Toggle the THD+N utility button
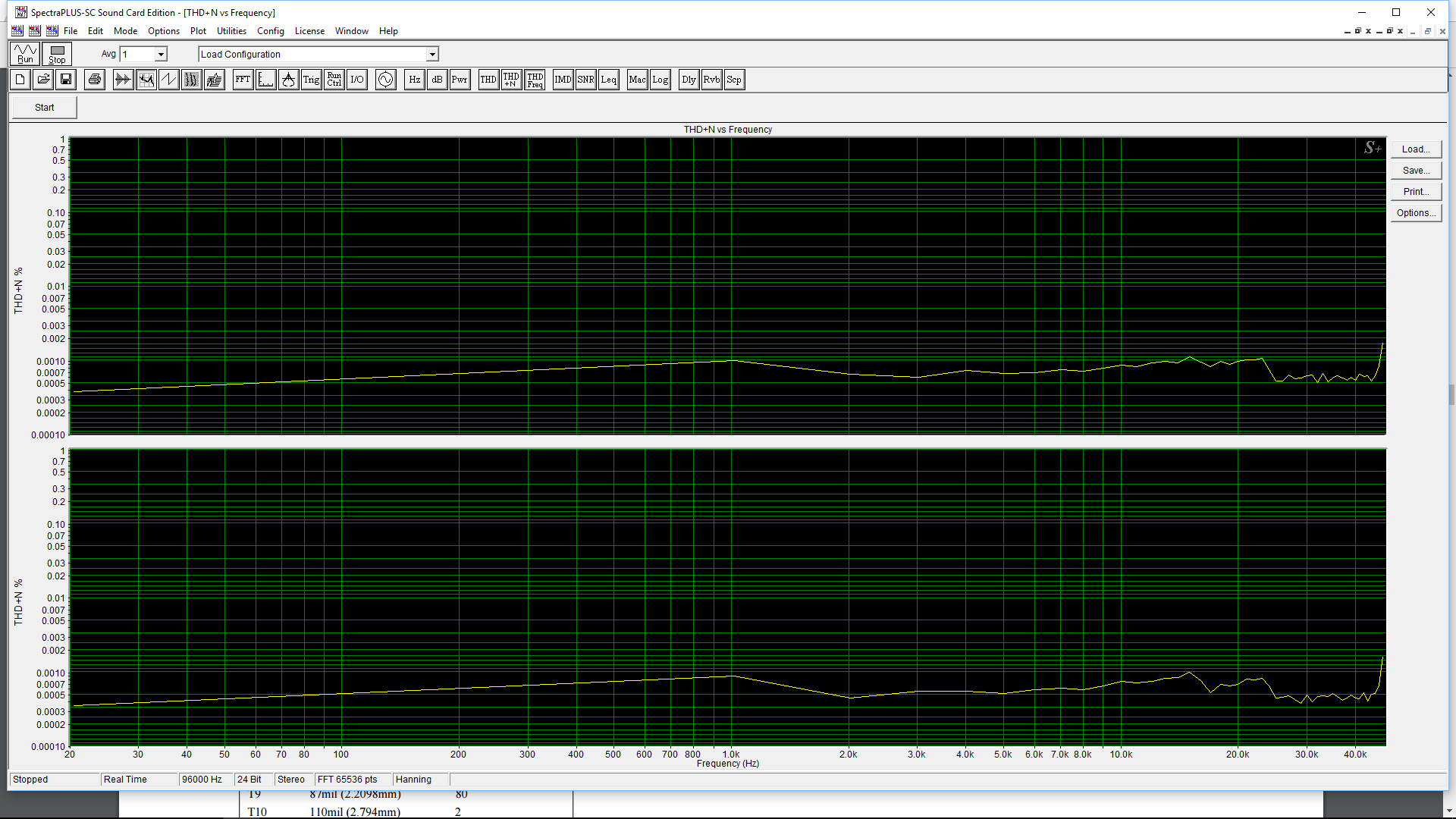 (x=511, y=80)
